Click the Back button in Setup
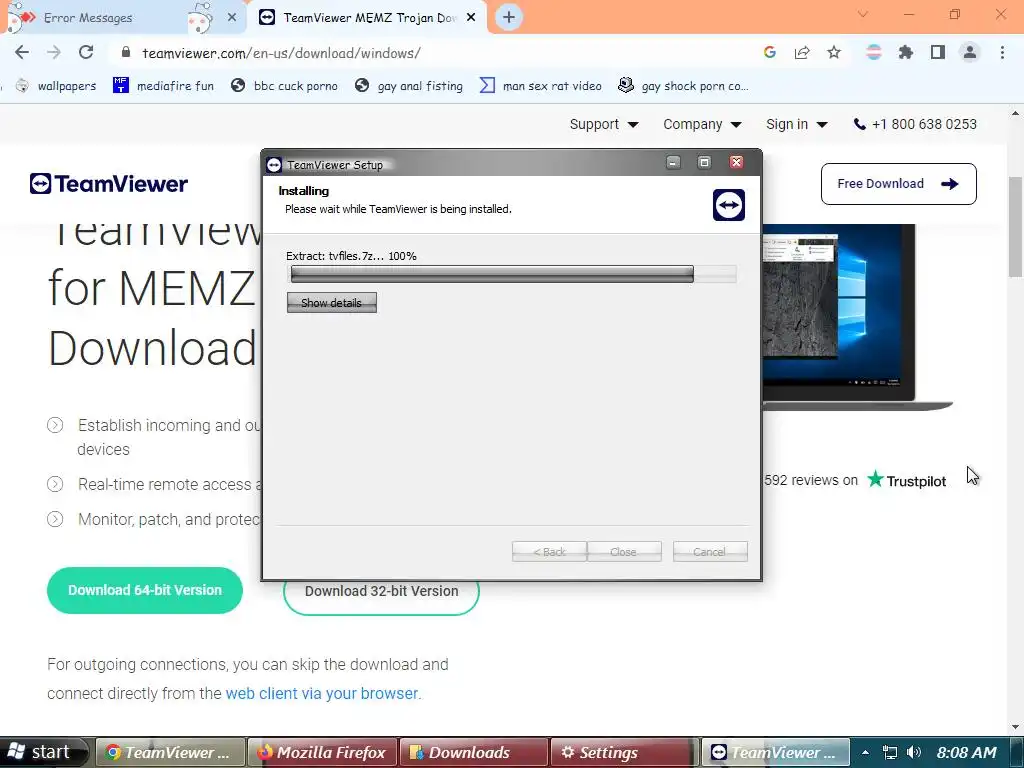Viewport: 1024px width, 768px height. click(x=549, y=552)
